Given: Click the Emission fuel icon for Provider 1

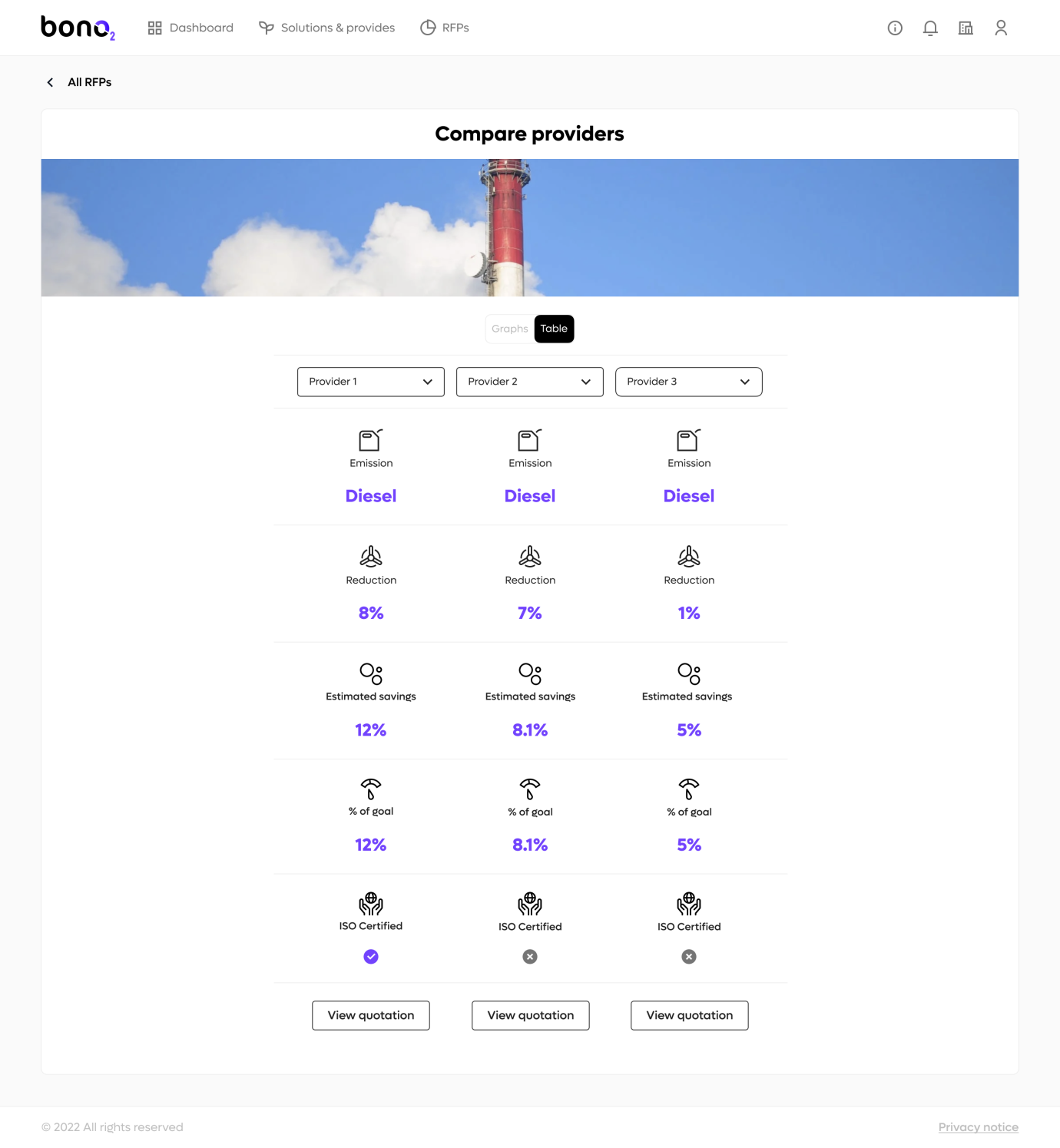Looking at the screenshot, I should (x=371, y=439).
